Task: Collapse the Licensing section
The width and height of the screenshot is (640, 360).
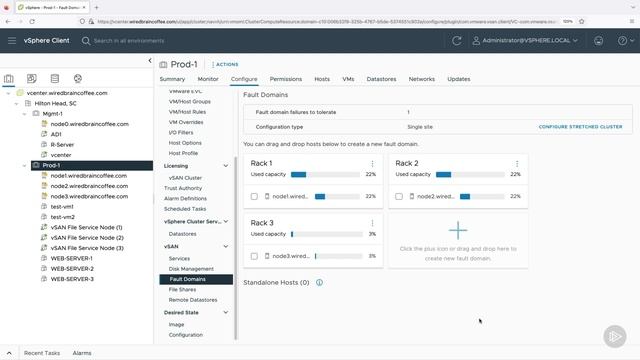Action: (226, 166)
